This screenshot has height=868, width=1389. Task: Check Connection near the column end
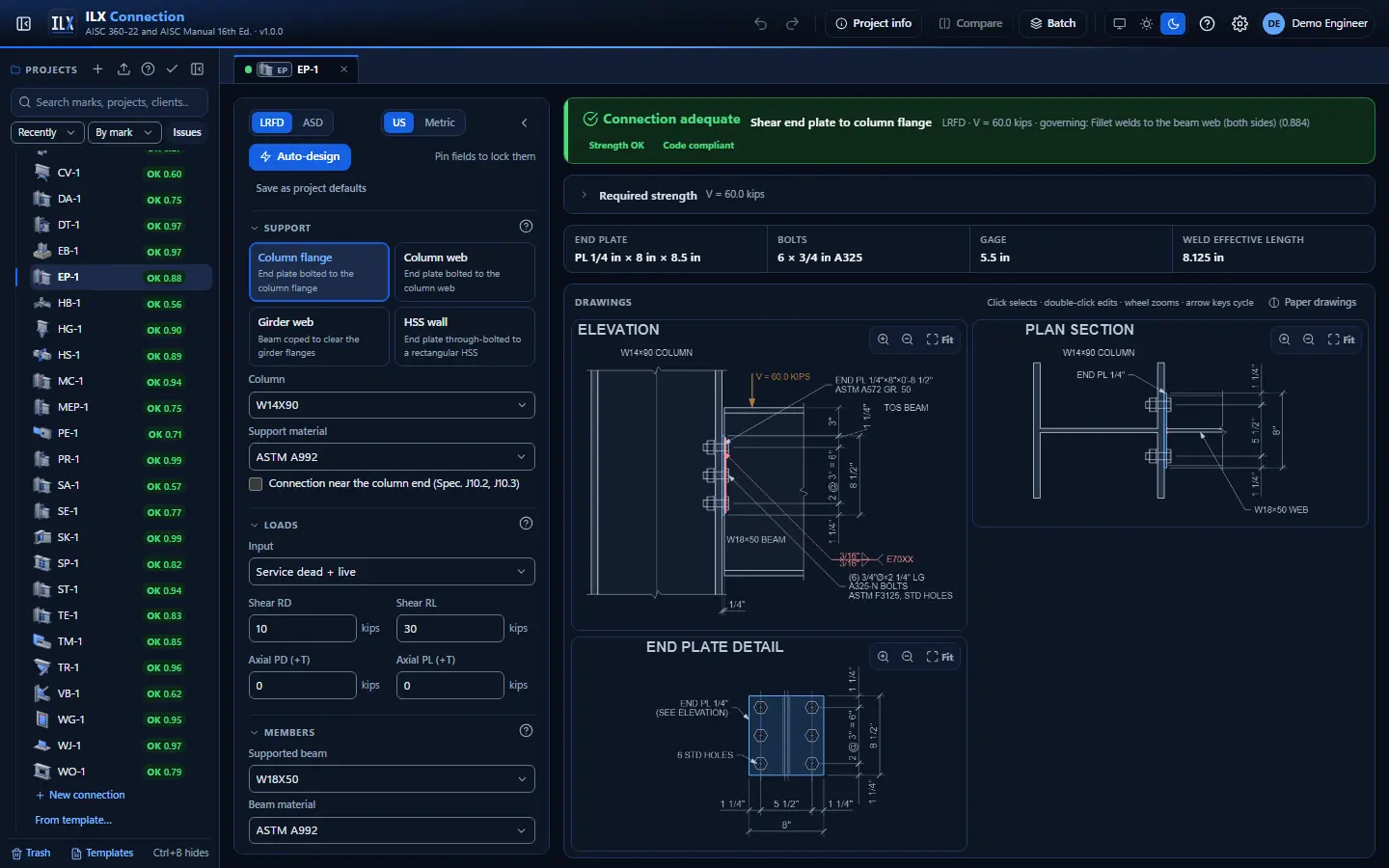256,484
